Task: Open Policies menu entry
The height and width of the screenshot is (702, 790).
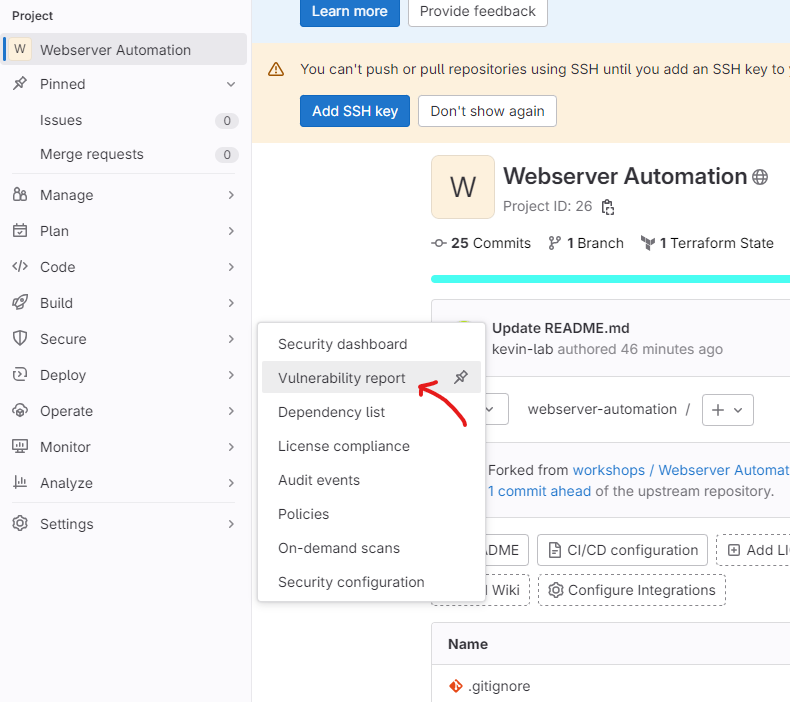Action: [371, 514]
